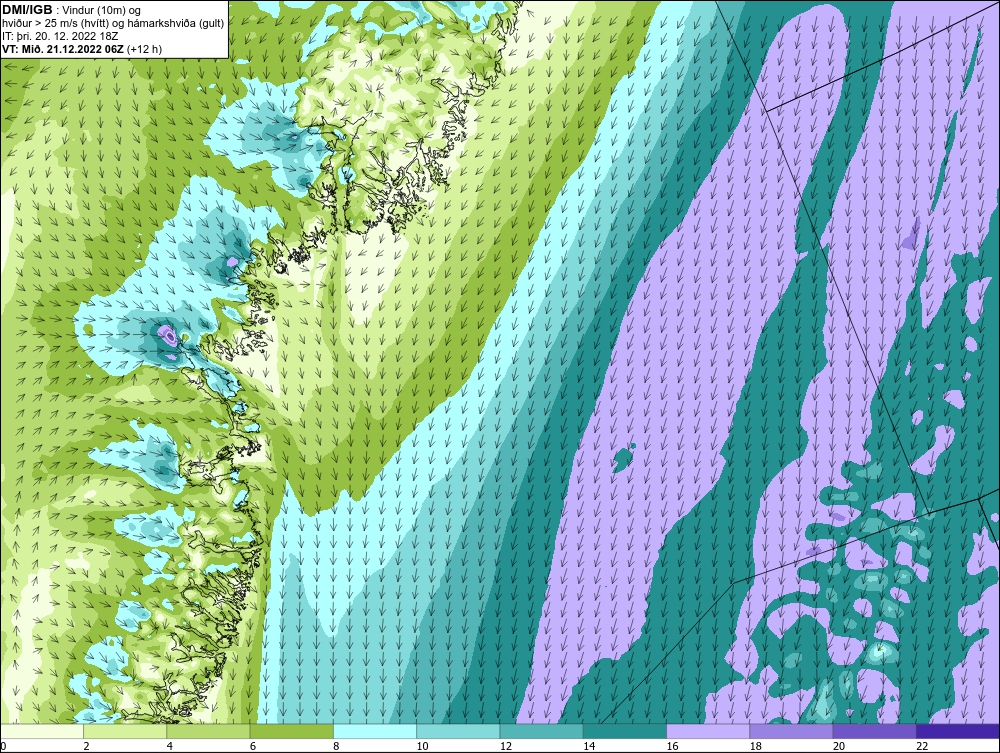Click the '2' label on the wind scale
The image size is (1000, 753).
tap(86, 747)
